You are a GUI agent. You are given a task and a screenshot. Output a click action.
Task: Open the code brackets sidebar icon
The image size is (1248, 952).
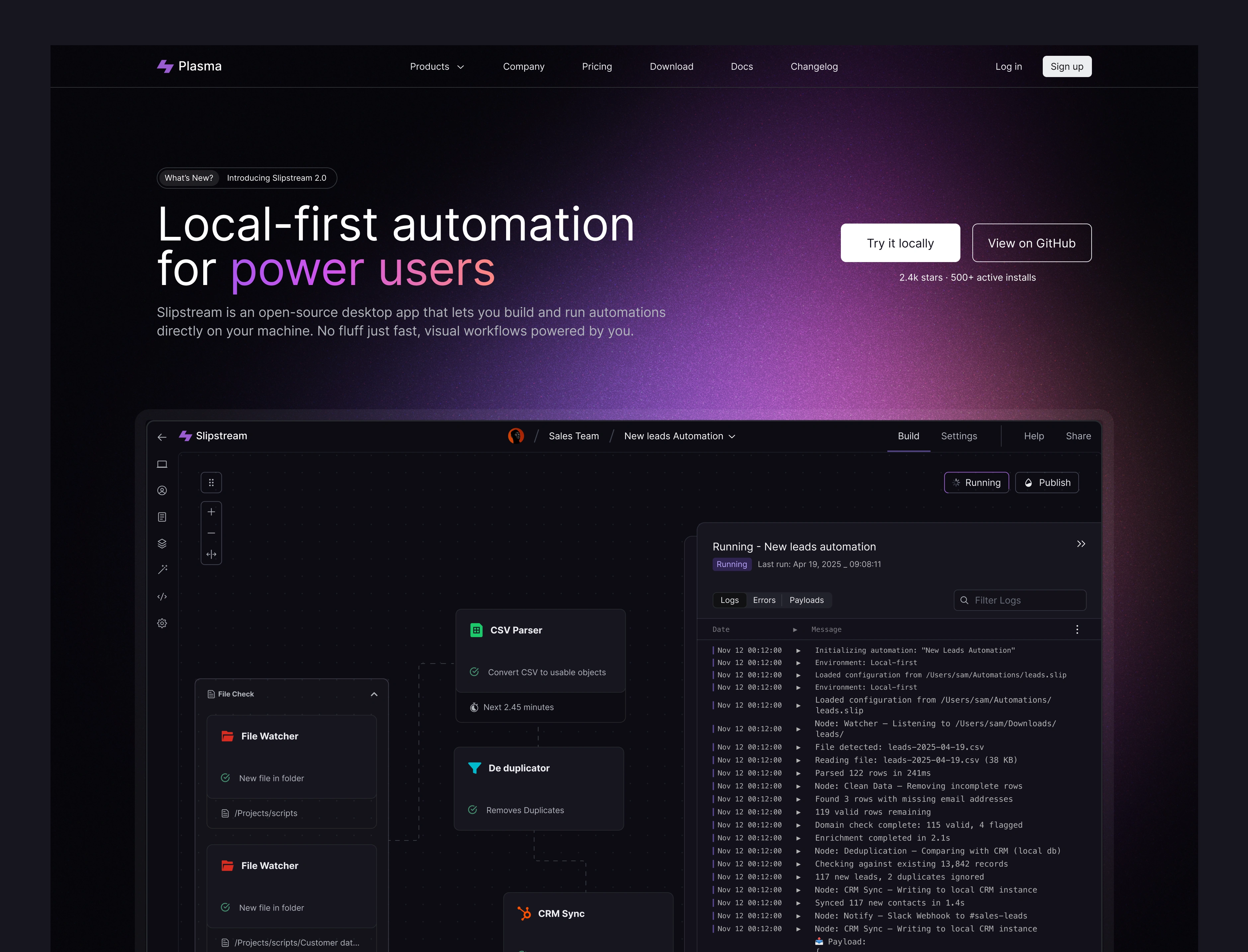coord(162,597)
